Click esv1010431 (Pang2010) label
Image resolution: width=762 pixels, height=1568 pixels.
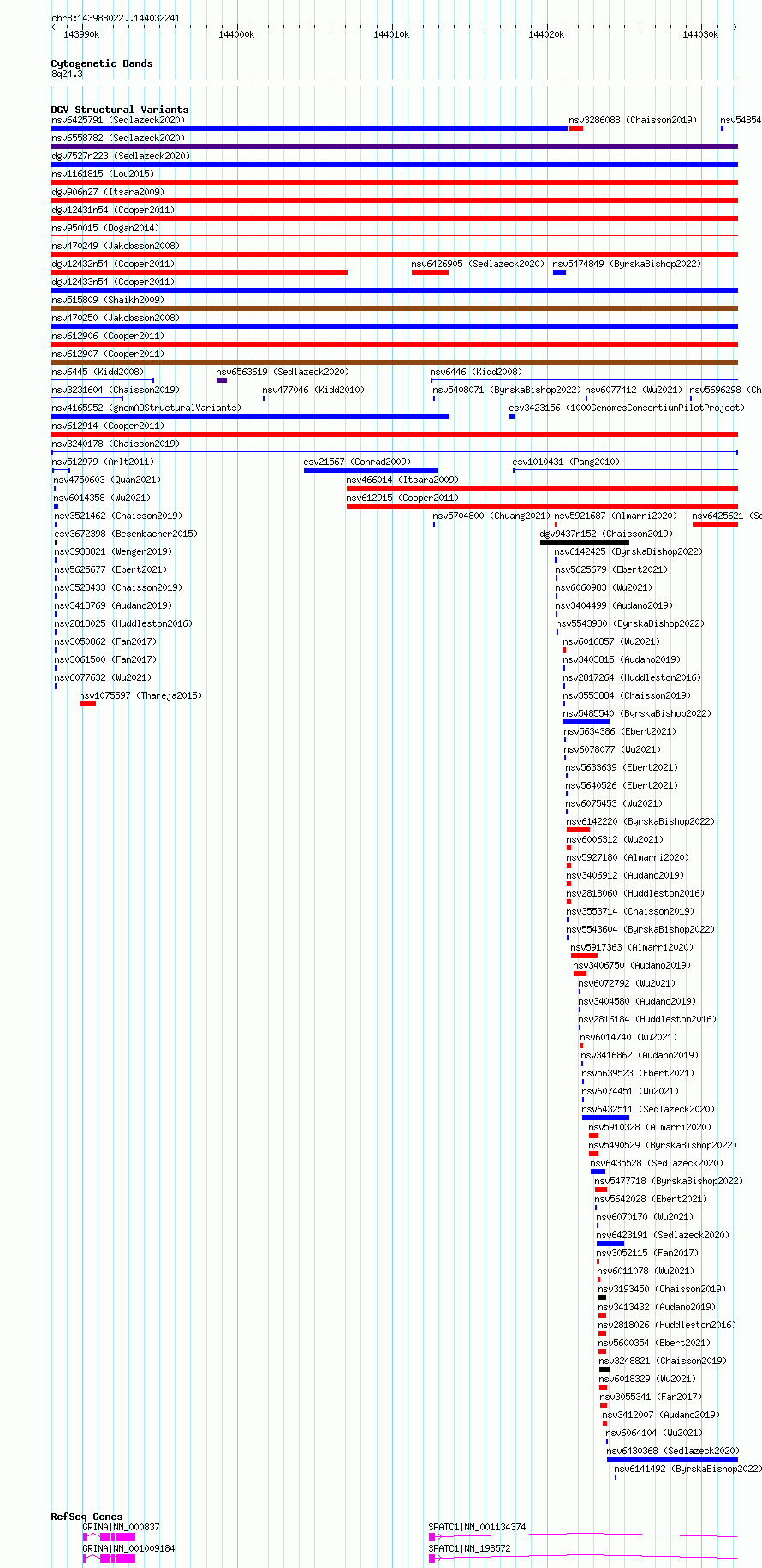pos(566,462)
